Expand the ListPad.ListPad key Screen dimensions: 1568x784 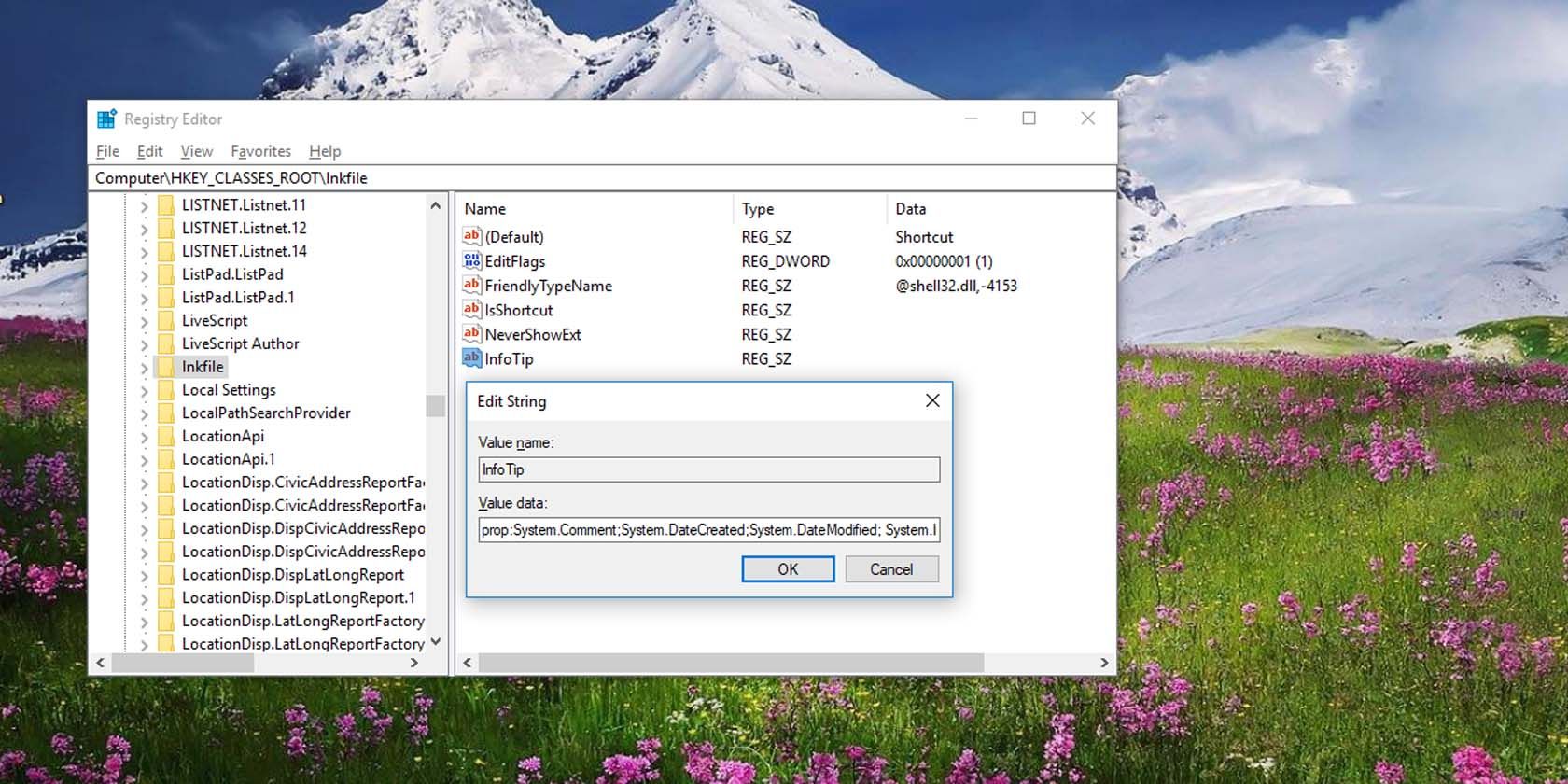tap(144, 275)
